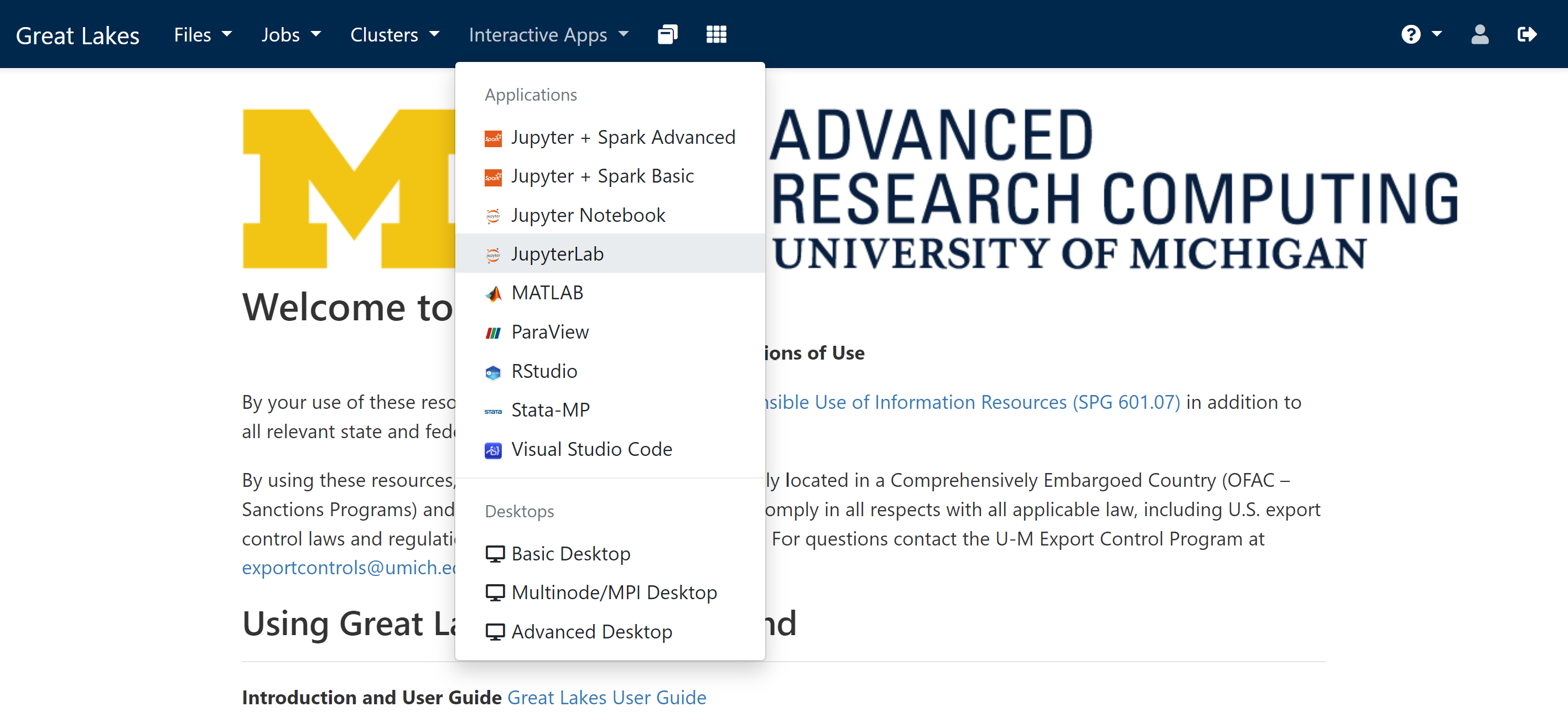Open Multinode/MPI Desktop entry
The width and height of the screenshot is (1568, 717).
coord(614,593)
